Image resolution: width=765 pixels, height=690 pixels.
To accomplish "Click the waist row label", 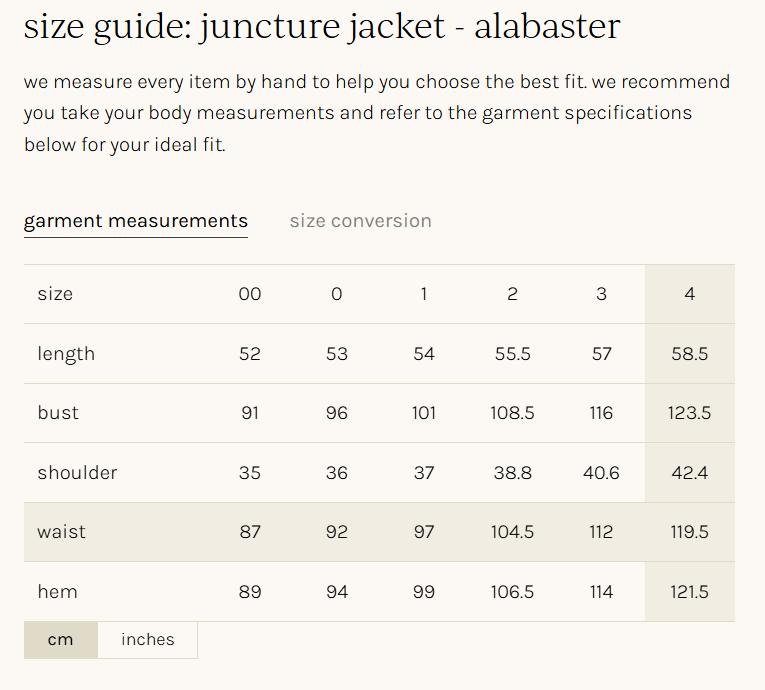I will [62, 532].
